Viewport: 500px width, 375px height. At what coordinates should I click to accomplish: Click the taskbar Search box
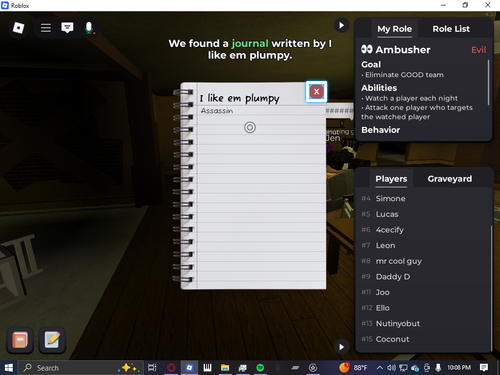(x=80, y=368)
